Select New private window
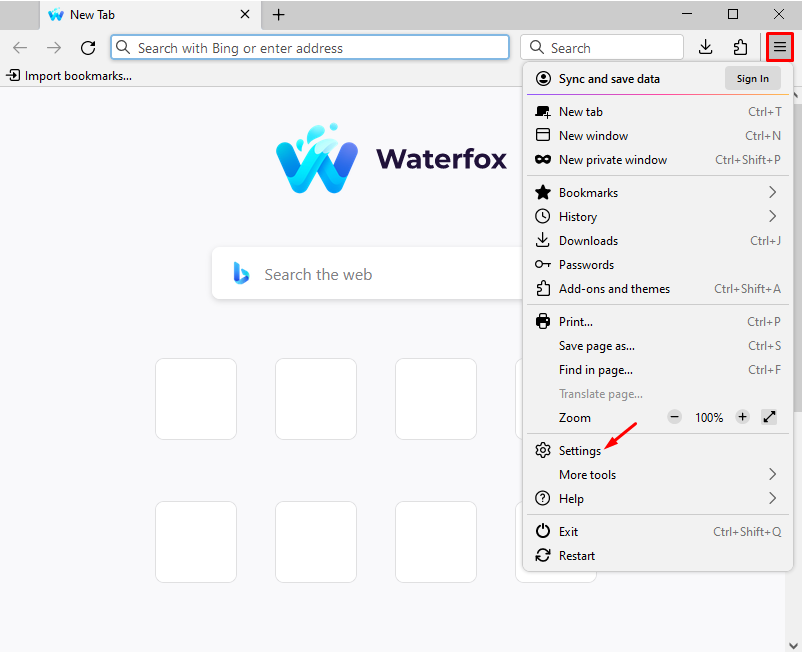Screen dimensions: 804x656 pos(612,159)
